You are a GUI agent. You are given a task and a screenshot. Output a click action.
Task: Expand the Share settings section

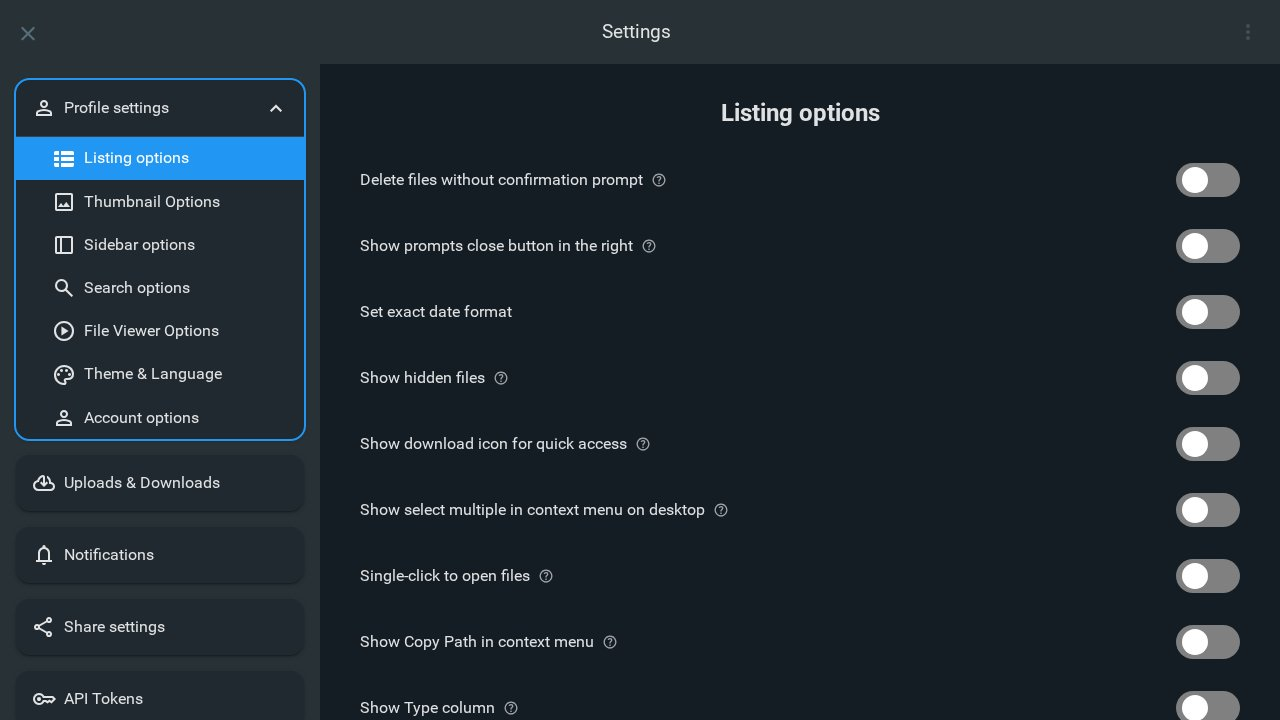[160, 627]
